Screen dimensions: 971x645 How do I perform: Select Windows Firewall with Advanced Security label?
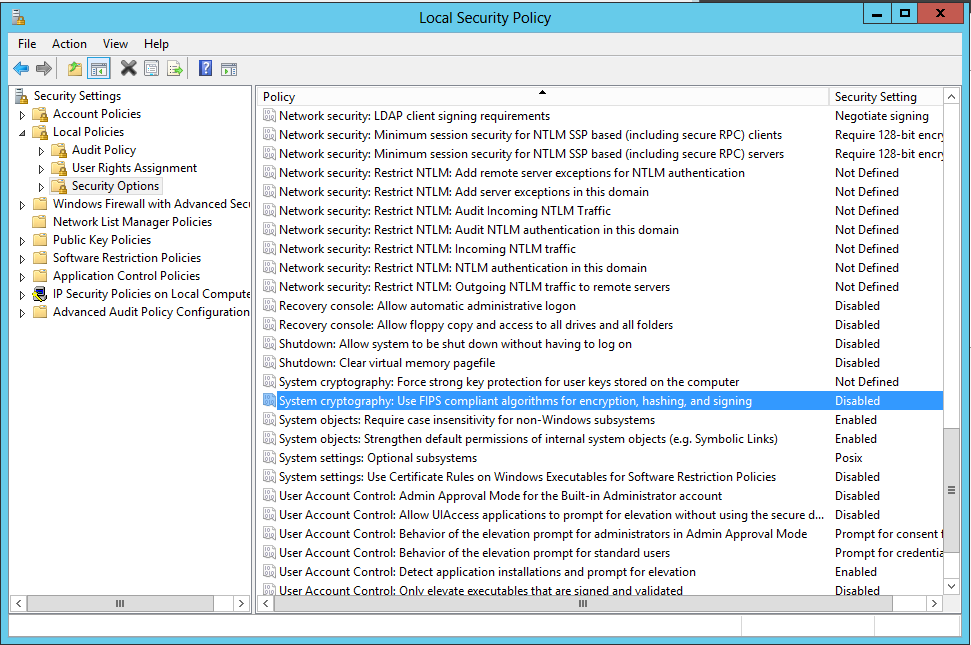pyautogui.click(x=151, y=204)
